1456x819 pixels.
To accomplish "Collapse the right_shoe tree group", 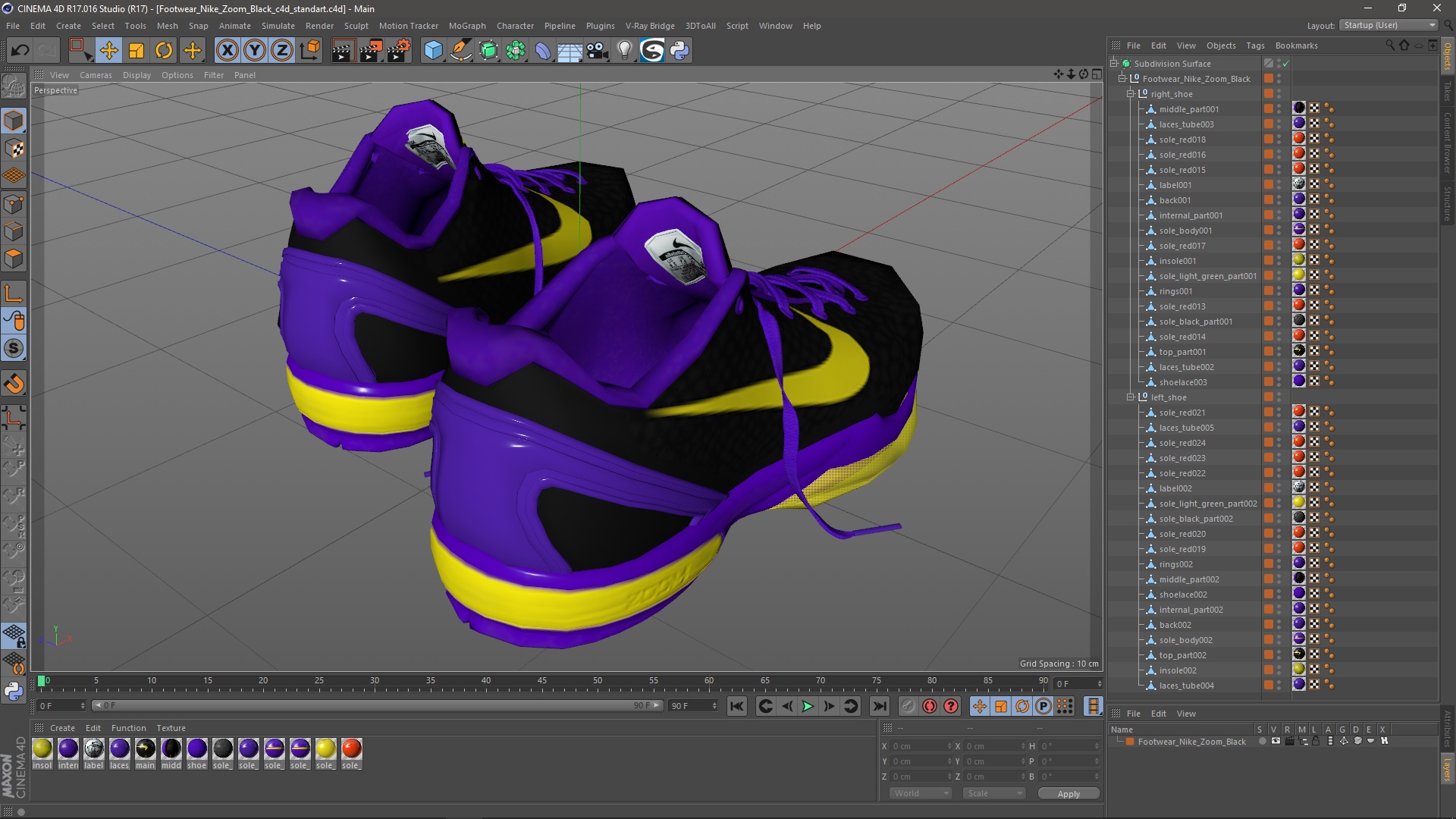I will point(1131,94).
